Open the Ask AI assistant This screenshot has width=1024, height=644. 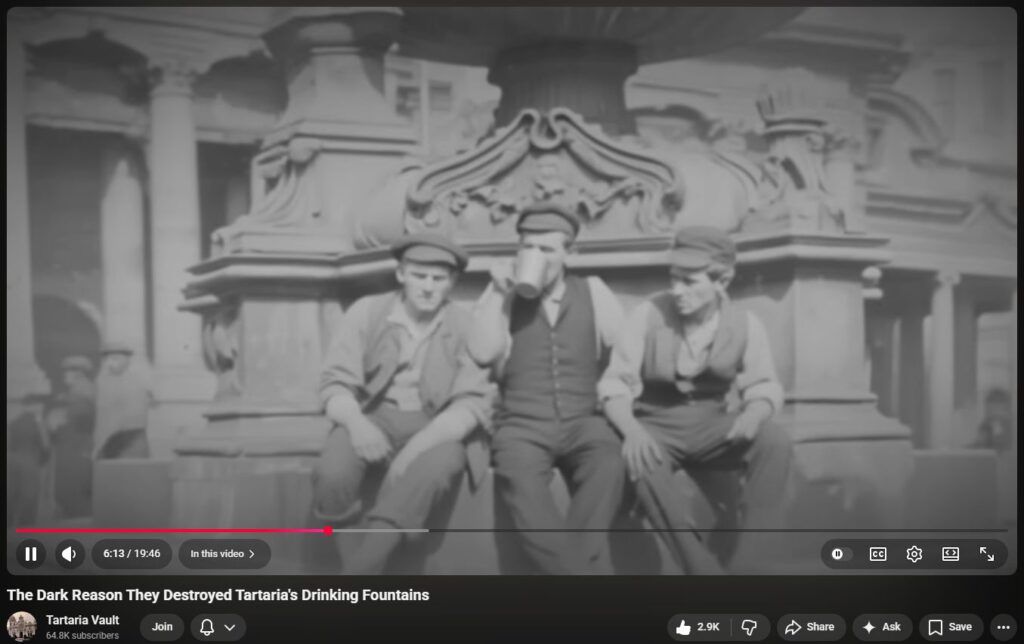point(881,627)
